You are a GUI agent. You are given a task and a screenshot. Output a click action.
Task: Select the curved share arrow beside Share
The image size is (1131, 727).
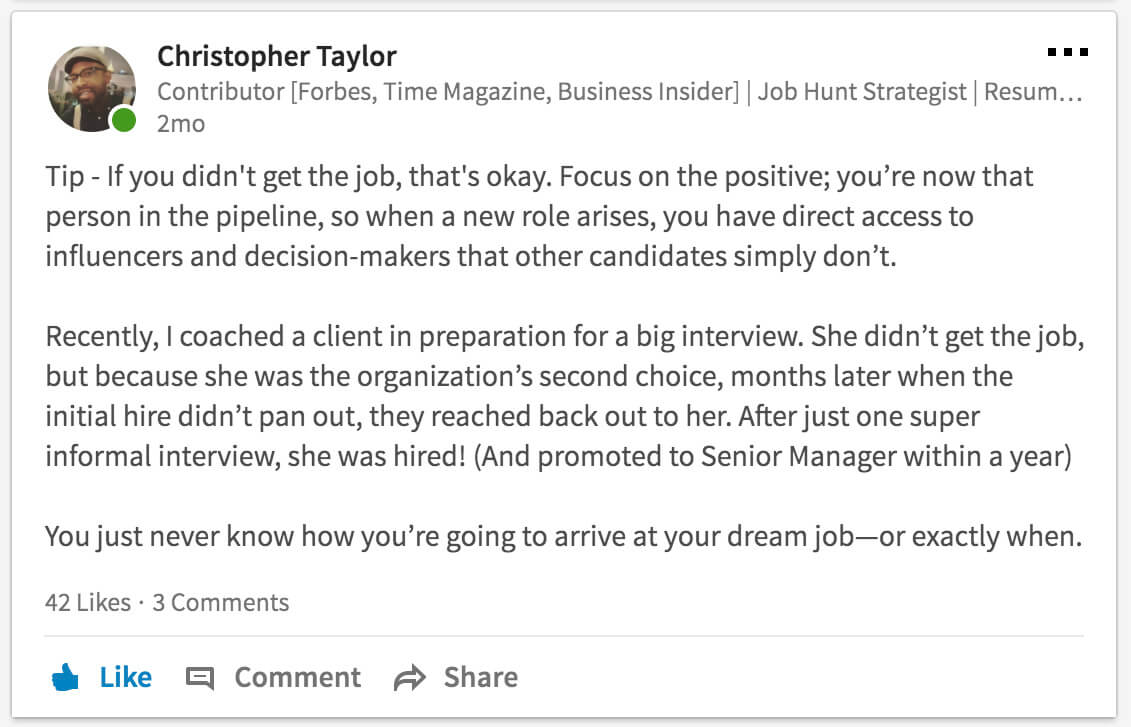(x=408, y=677)
